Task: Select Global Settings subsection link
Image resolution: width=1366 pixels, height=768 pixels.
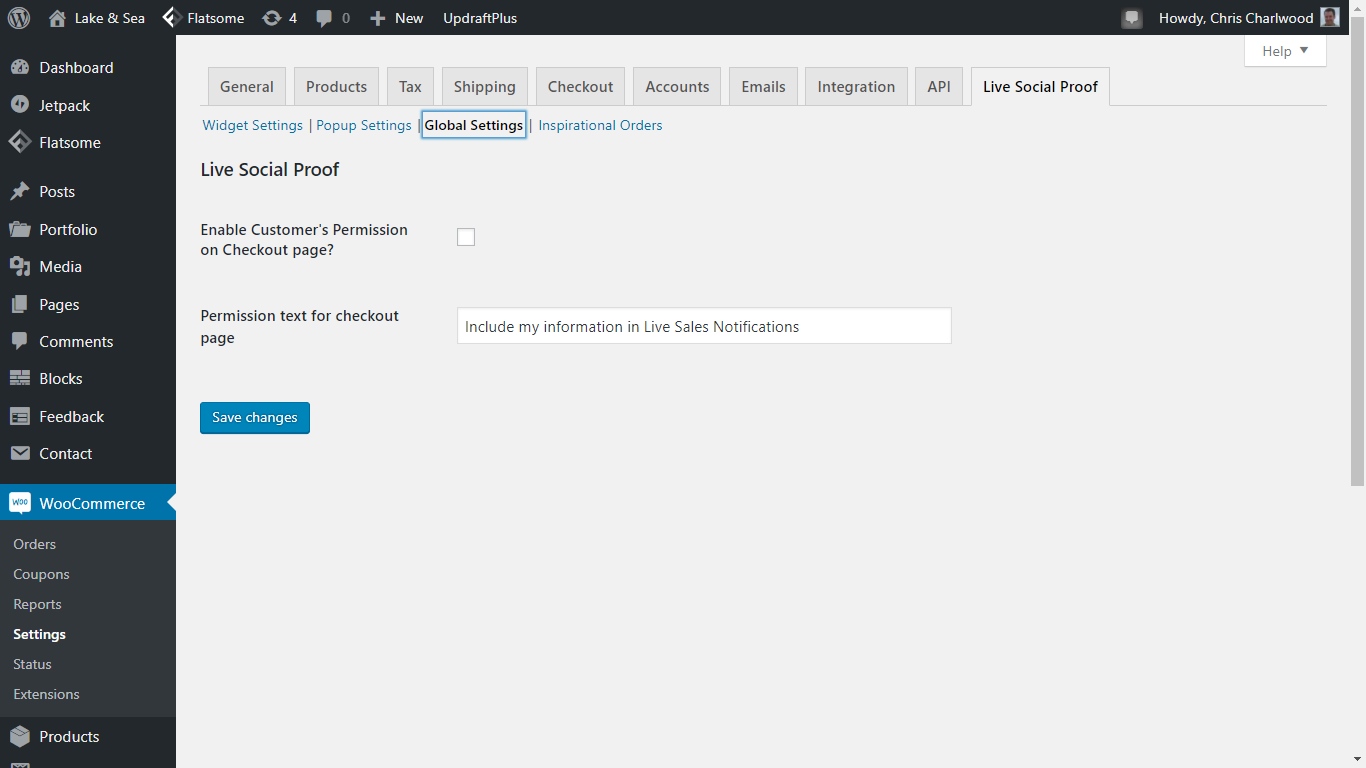Action: click(474, 125)
